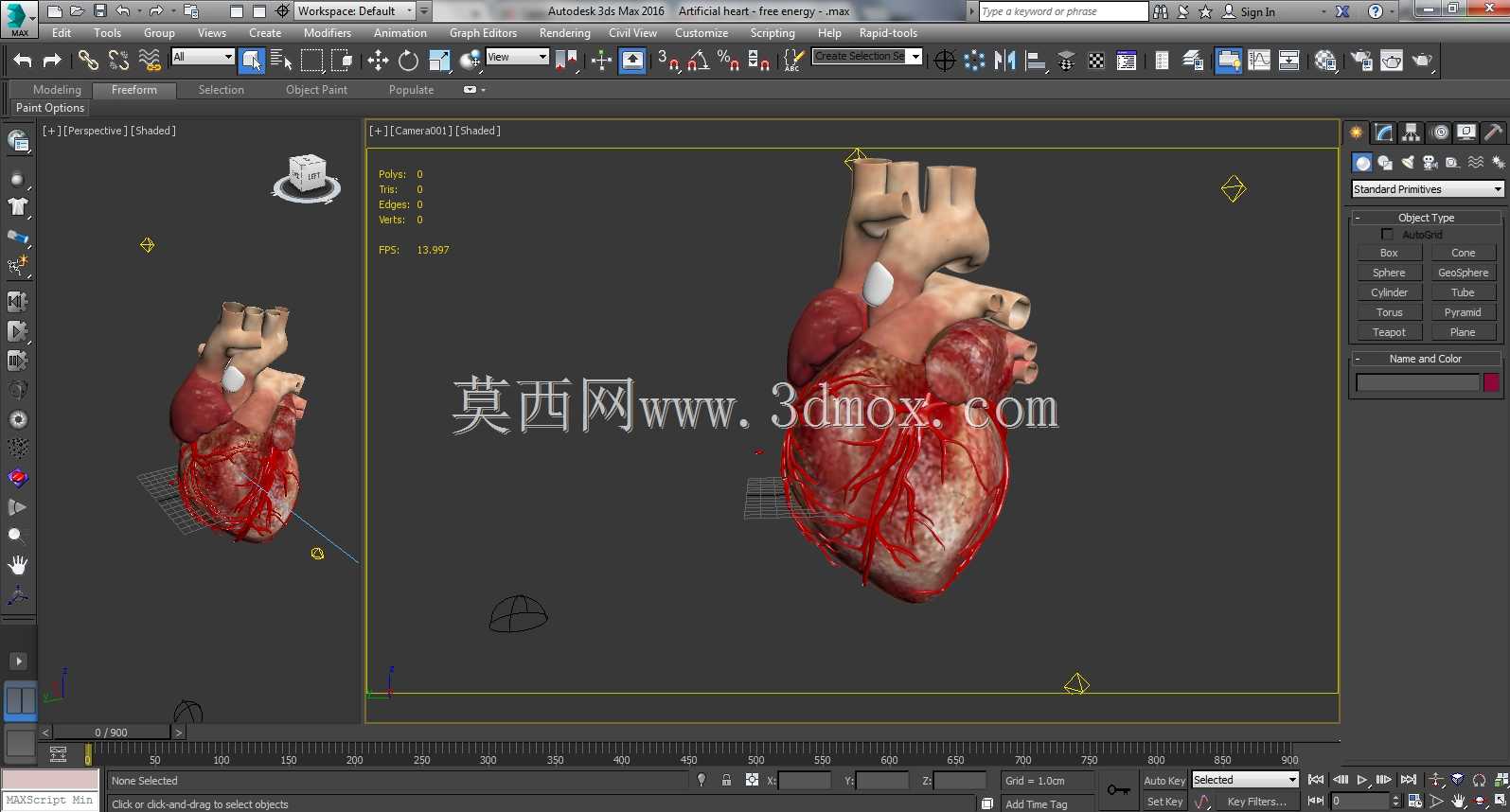Open the Graph Editors menu
The height and width of the screenshot is (812, 1510).
[483, 32]
